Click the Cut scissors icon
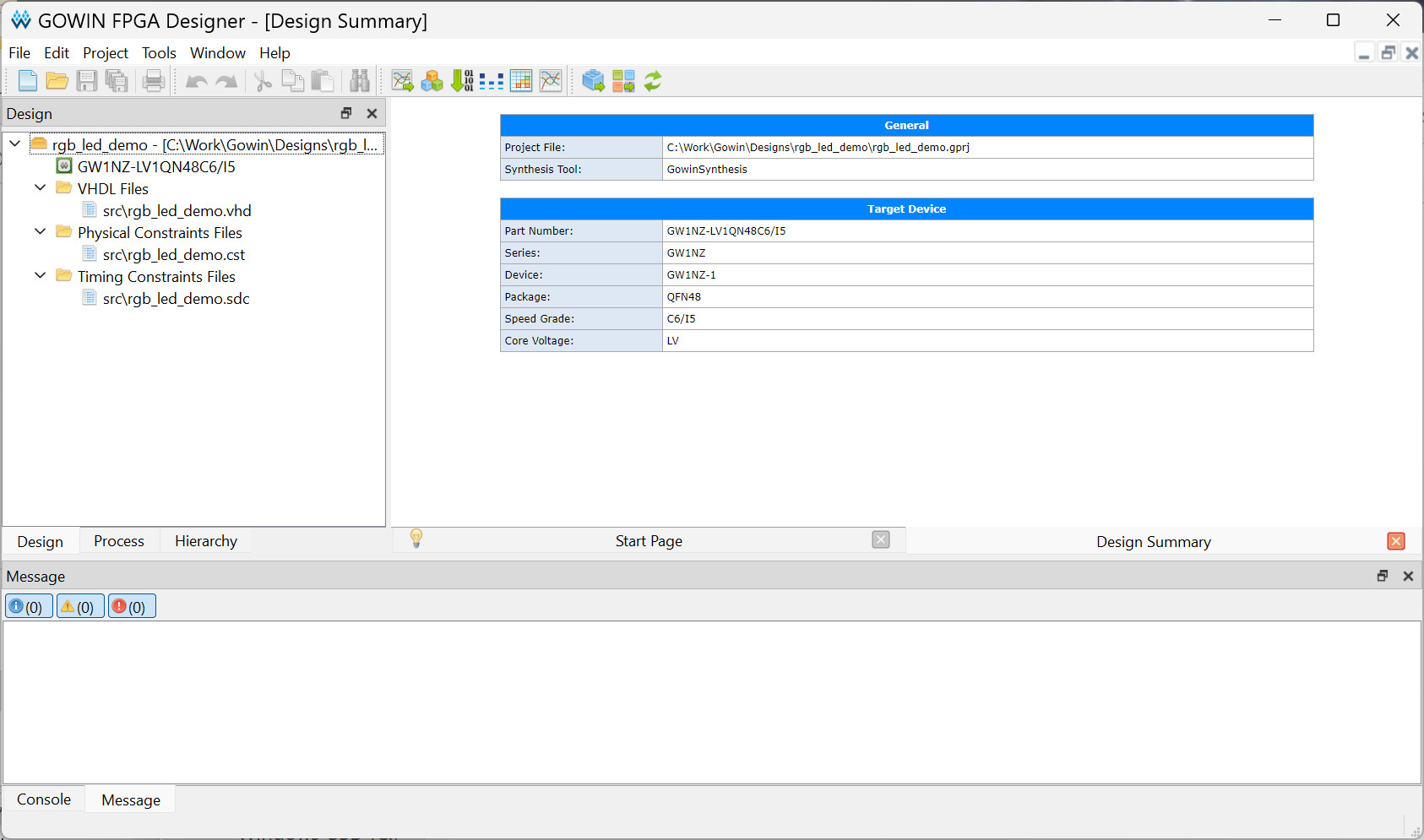The width and height of the screenshot is (1424, 840). coord(264,81)
